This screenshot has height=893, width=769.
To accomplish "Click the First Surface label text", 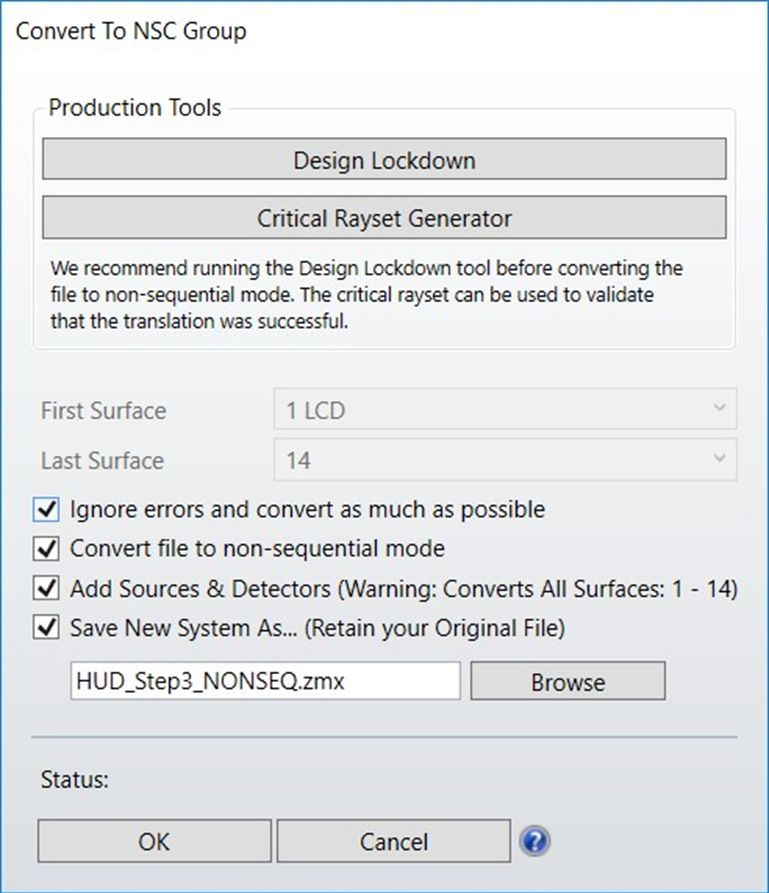I will pos(103,411).
